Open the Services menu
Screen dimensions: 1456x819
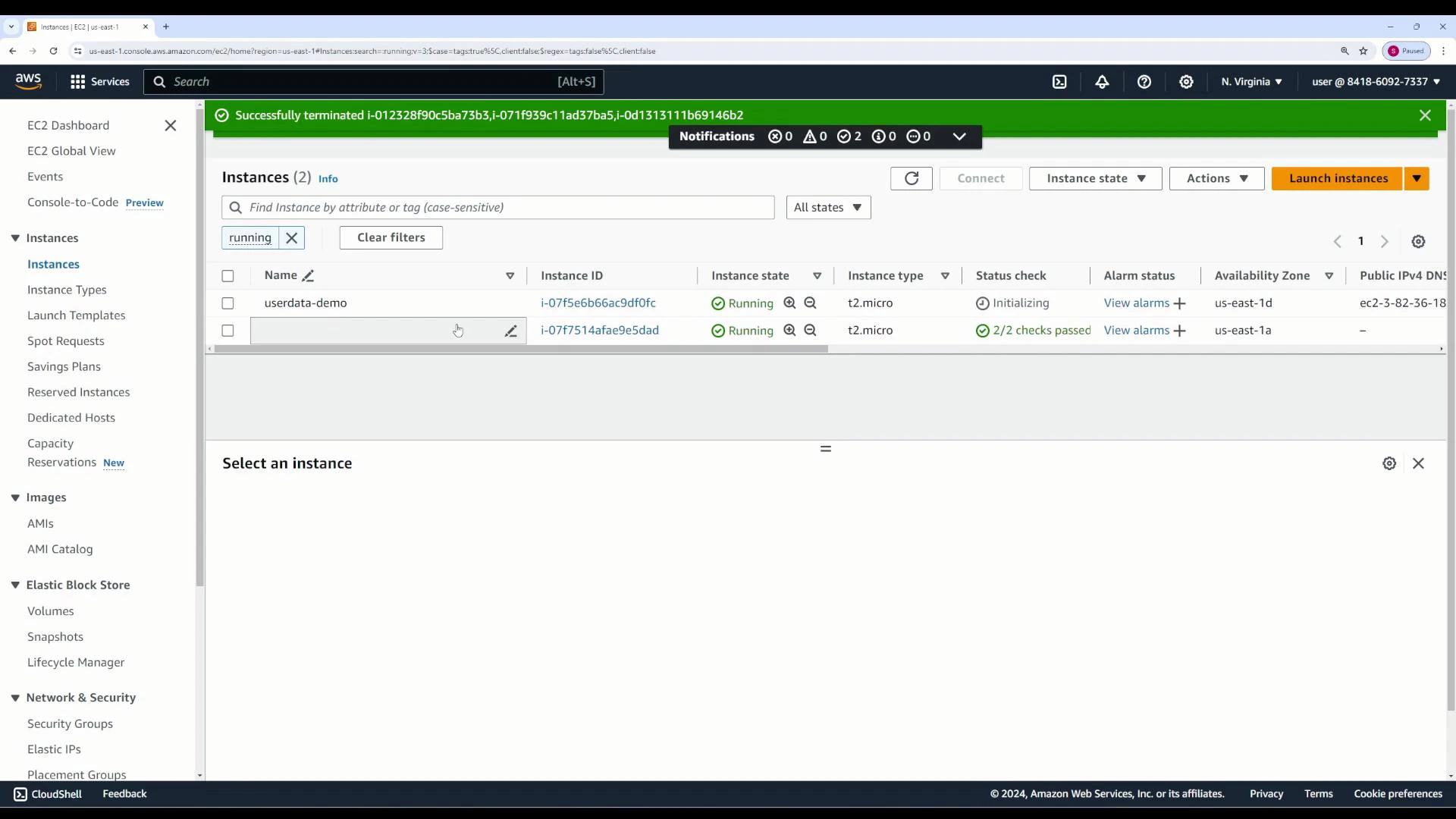pos(99,81)
